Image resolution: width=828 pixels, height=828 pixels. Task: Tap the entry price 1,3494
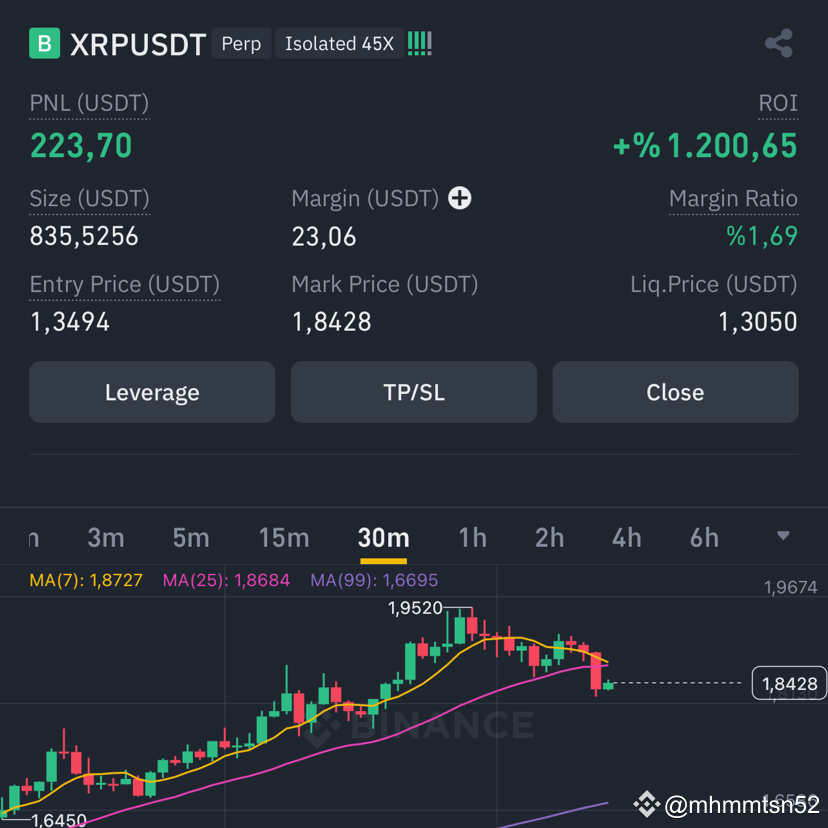70,322
